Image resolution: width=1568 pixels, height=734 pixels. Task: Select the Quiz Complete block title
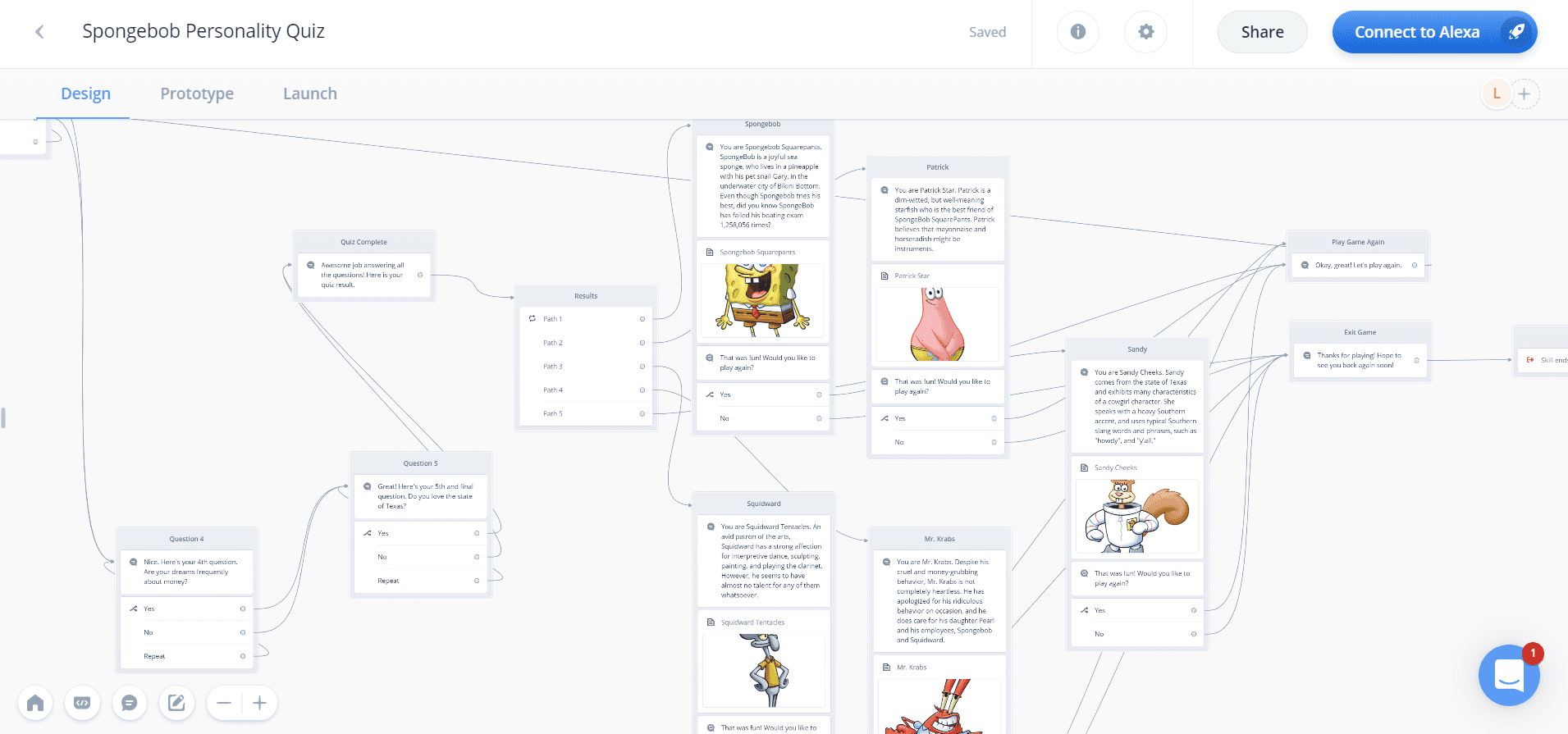pos(363,242)
